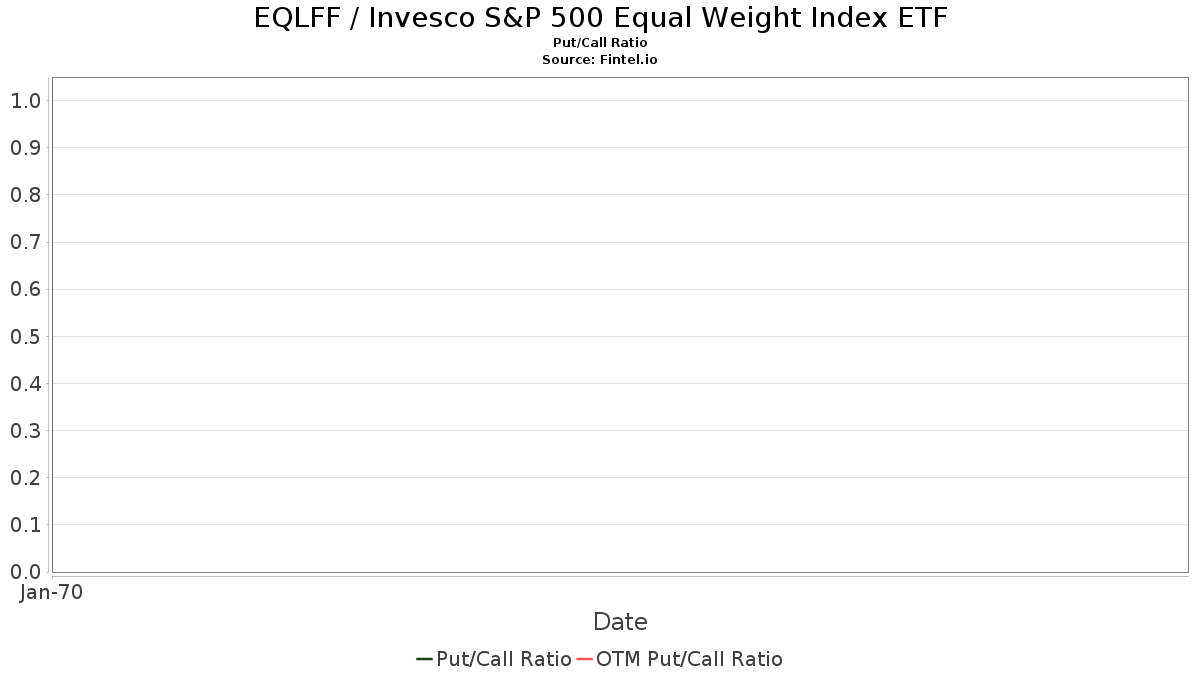
Task: Toggle the Put/Call Ratio legend label
Action: coord(504,659)
